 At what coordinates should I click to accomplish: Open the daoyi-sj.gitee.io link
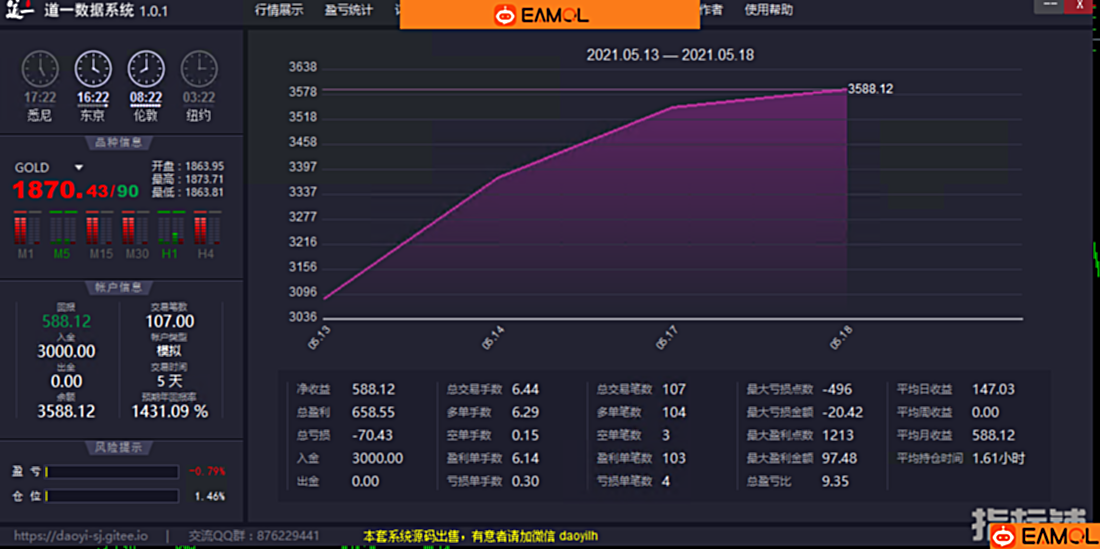pyautogui.click(x=80, y=536)
